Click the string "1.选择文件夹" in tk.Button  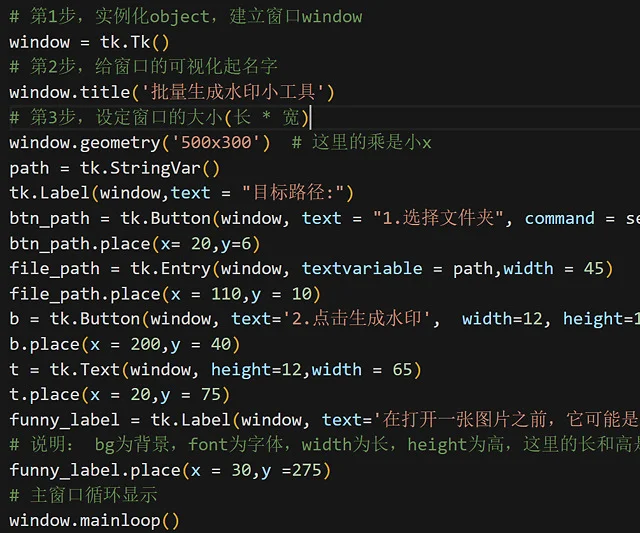pos(439,218)
